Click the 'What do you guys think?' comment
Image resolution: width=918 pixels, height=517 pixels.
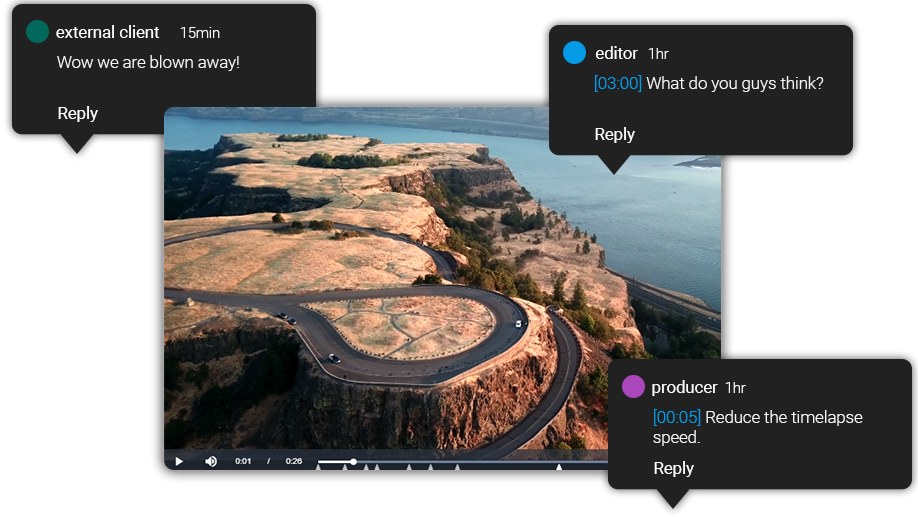point(735,83)
